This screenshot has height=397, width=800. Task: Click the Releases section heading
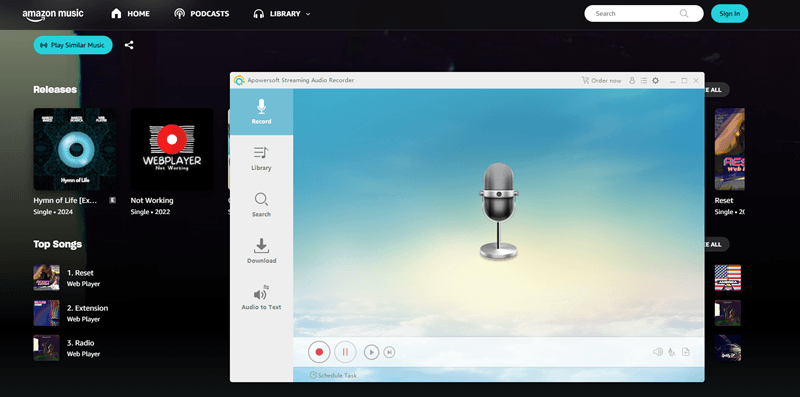55,89
